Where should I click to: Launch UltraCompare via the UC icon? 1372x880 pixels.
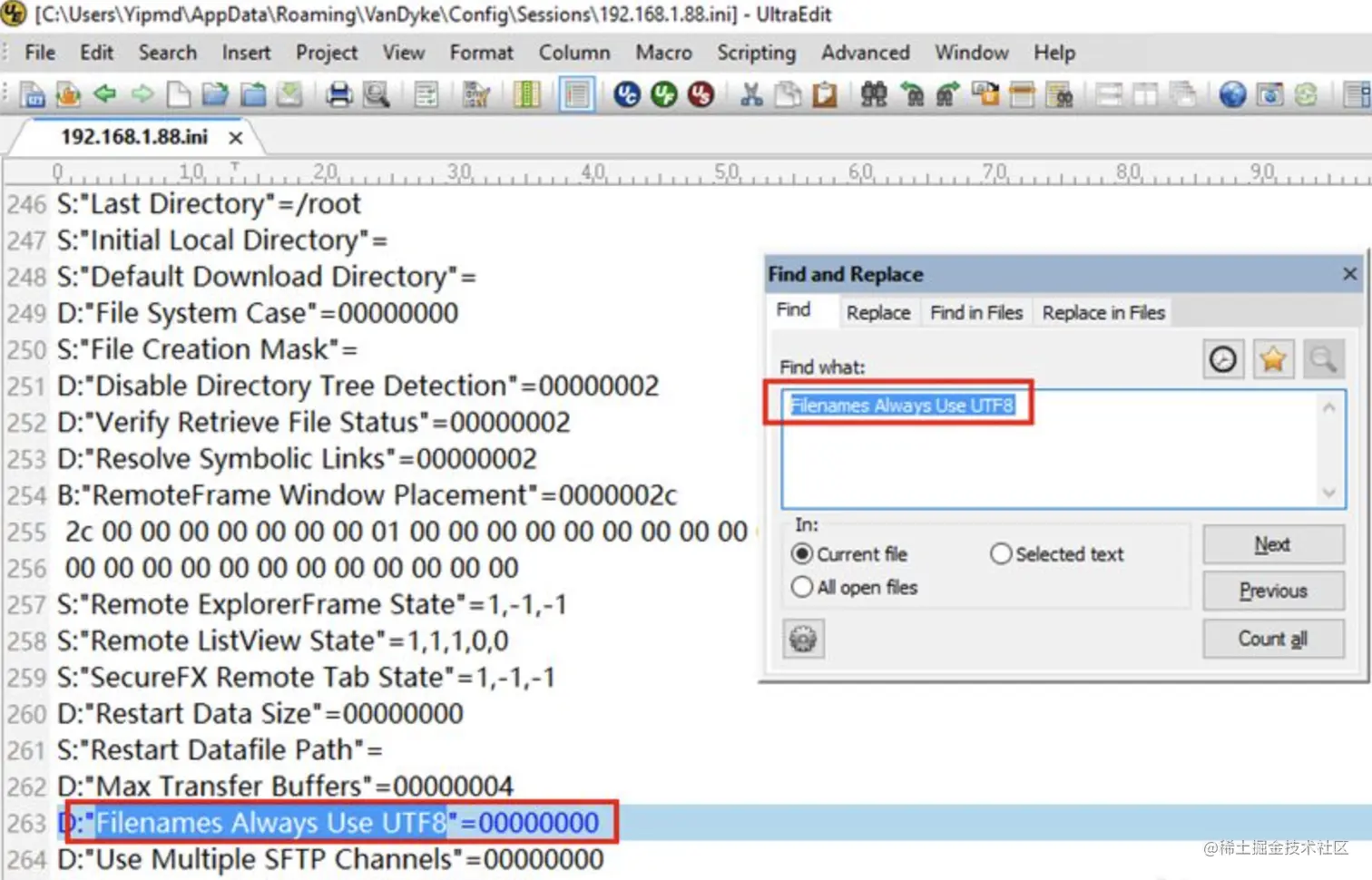627,93
